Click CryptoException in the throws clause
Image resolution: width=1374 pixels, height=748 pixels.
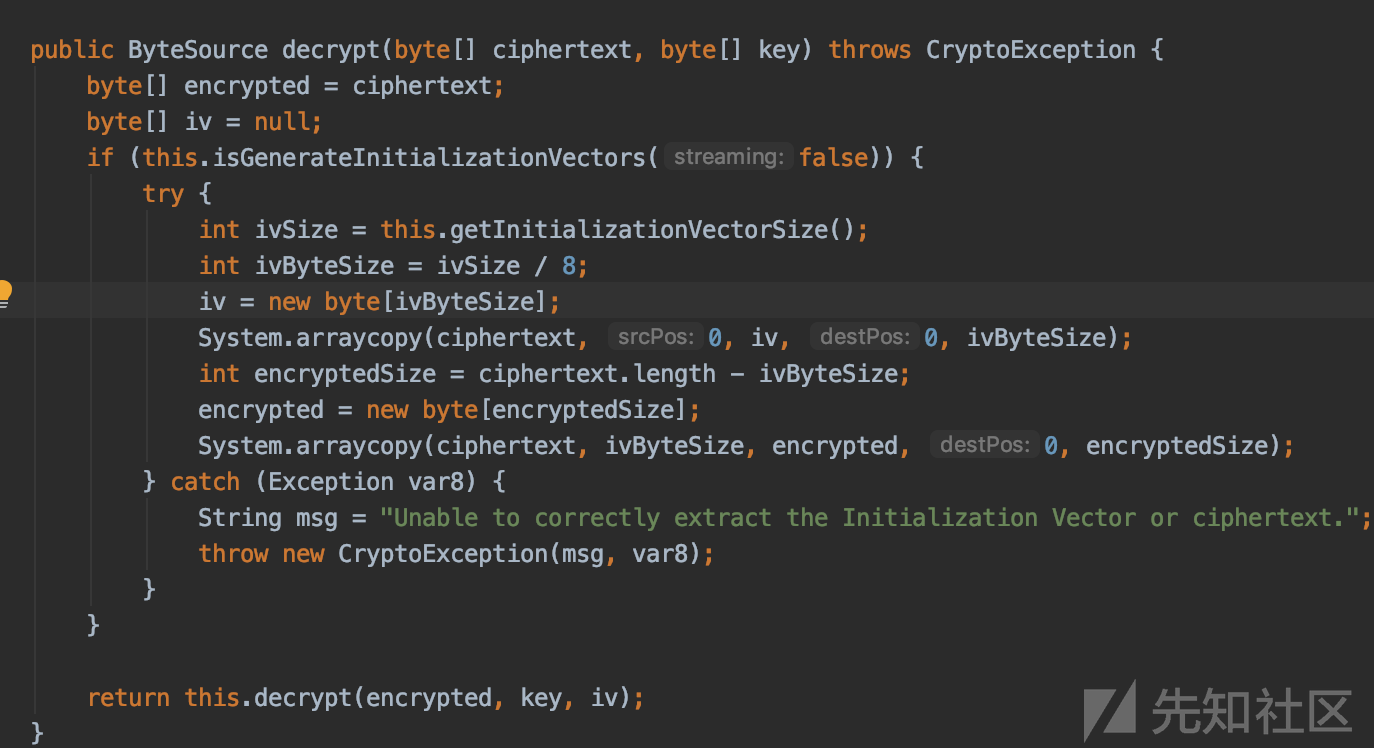1030,49
